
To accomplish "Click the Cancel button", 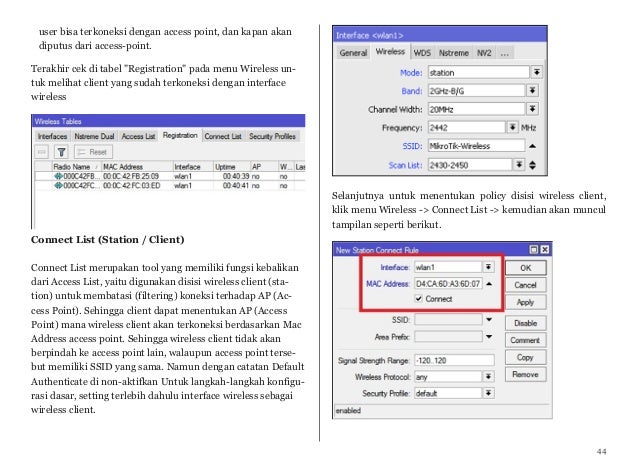I will pos(525,285).
